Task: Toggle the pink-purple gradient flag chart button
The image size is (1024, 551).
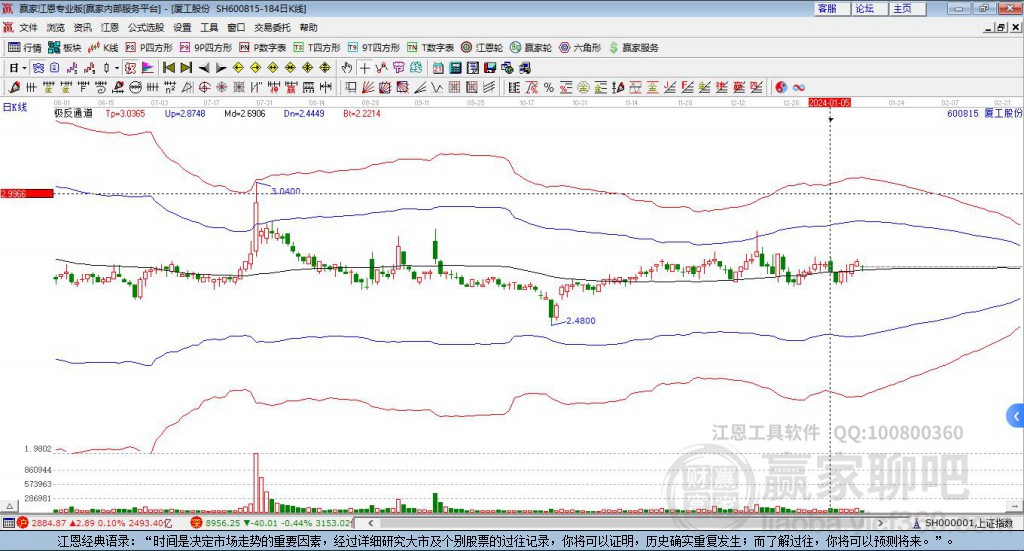Action: [x=148, y=68]
